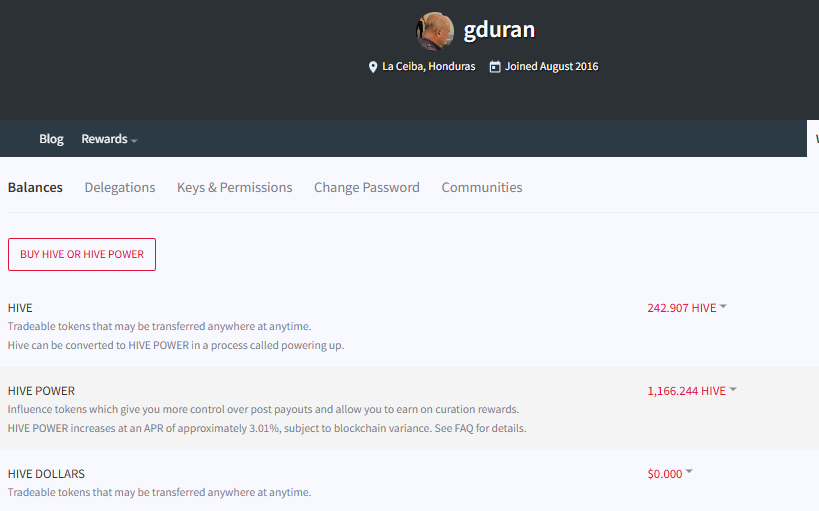Select the gduran username heading
The height and width of the screenshot is (511, 819).
click(x=499, y=30)
